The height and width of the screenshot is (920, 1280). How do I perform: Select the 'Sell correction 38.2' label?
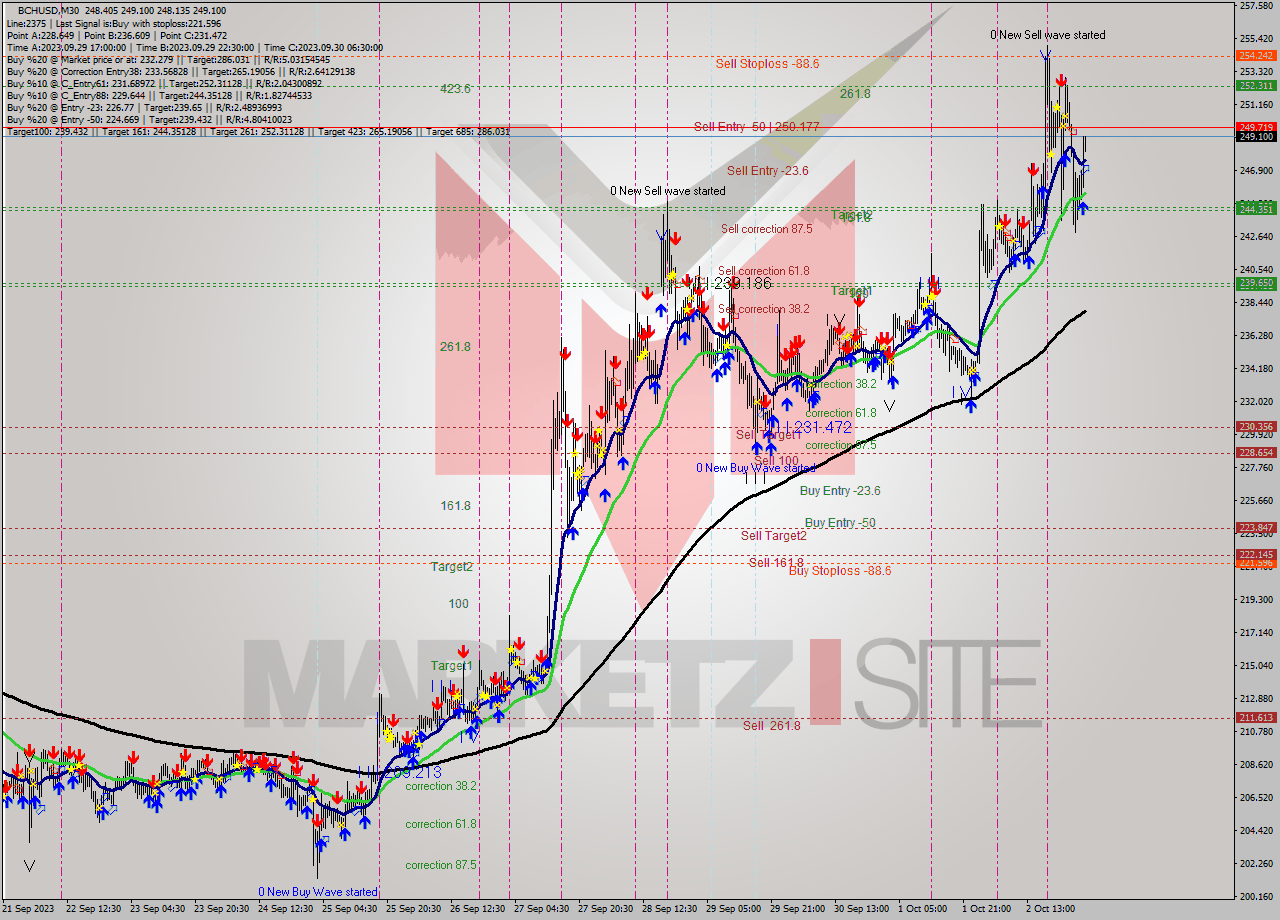point(763,309)
